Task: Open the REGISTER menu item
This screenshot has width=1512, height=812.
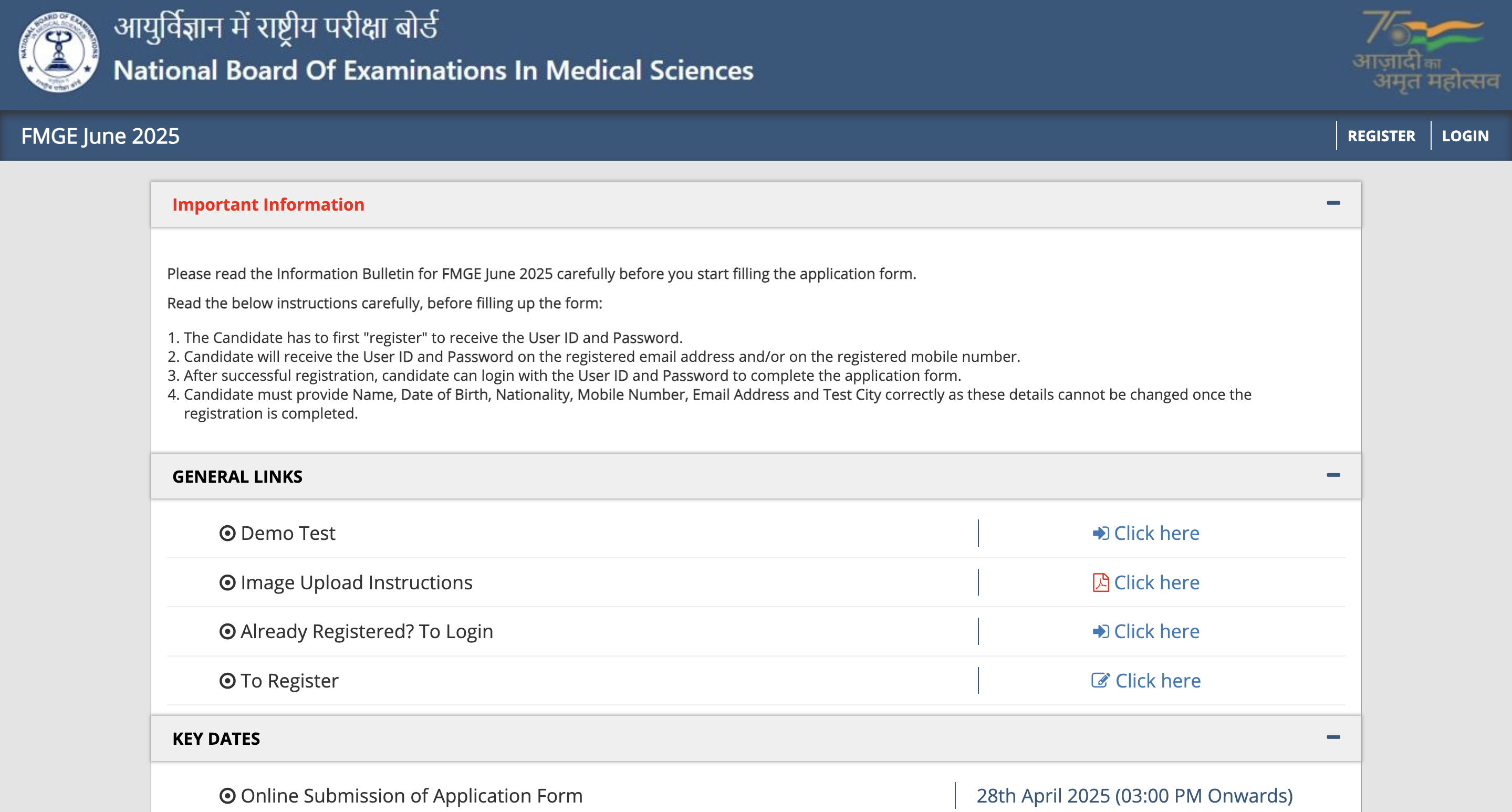Action: (x=1381, y=136)
